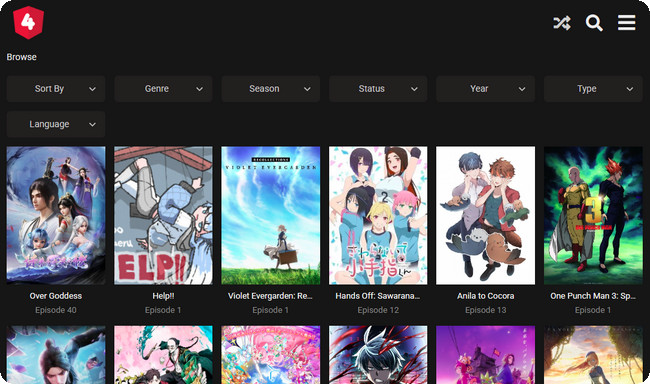The width and height of the screenshot is (650, 384).
Task: Open the Year filter dropdown
Action: tap(485, 89)
